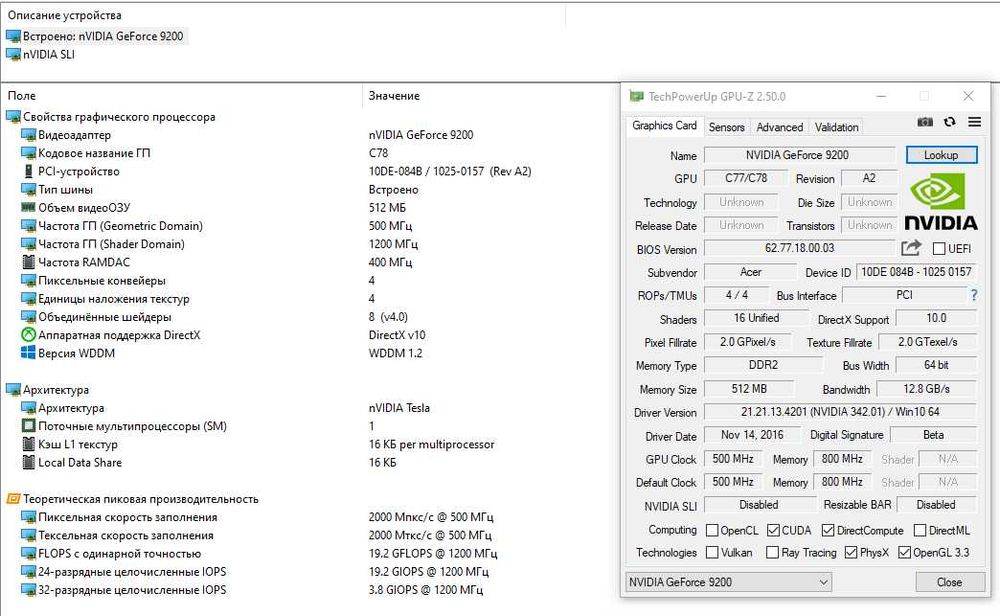The height and width of the screenshot is (616, 1000).
Task: Toggle the PhysX checkbox
Action: pos(850,552)
